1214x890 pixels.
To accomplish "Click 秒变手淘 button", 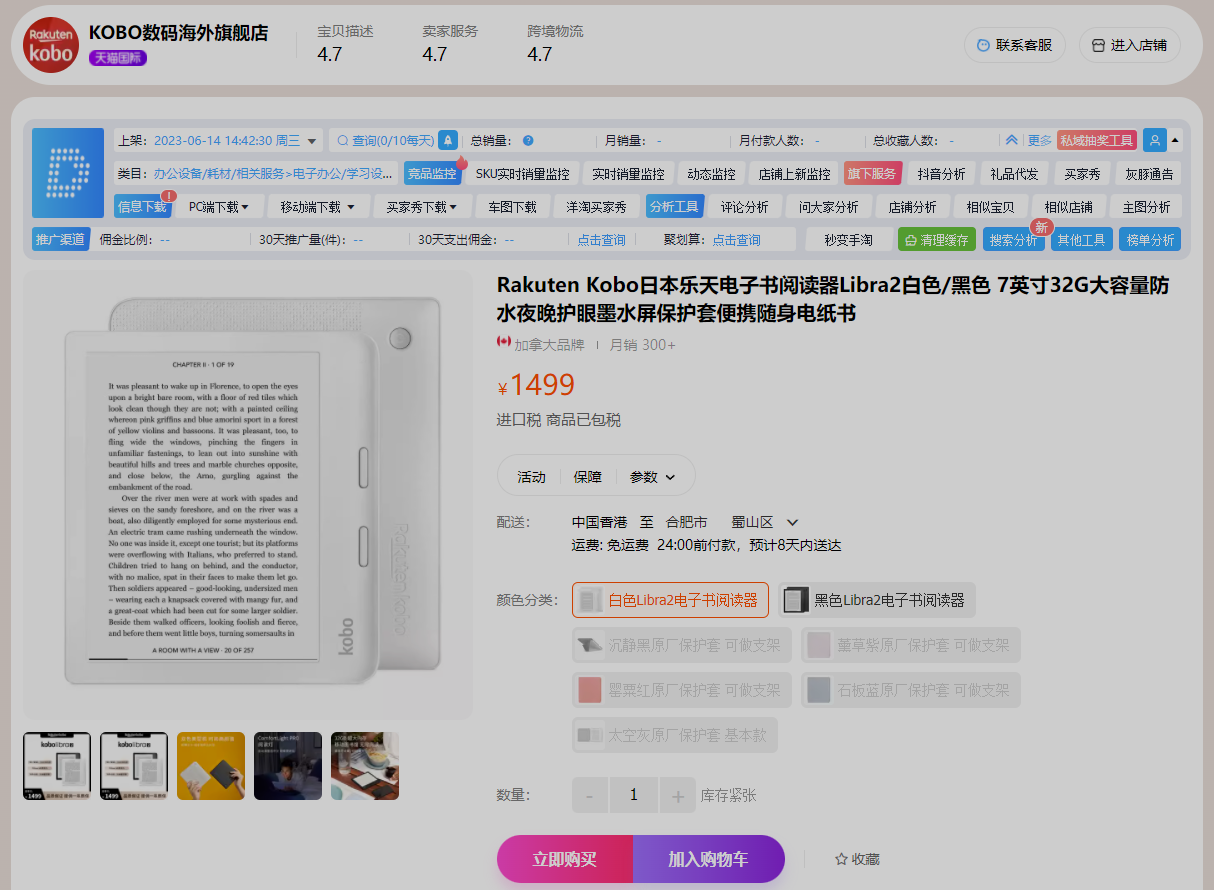I will tap(848, 240).
